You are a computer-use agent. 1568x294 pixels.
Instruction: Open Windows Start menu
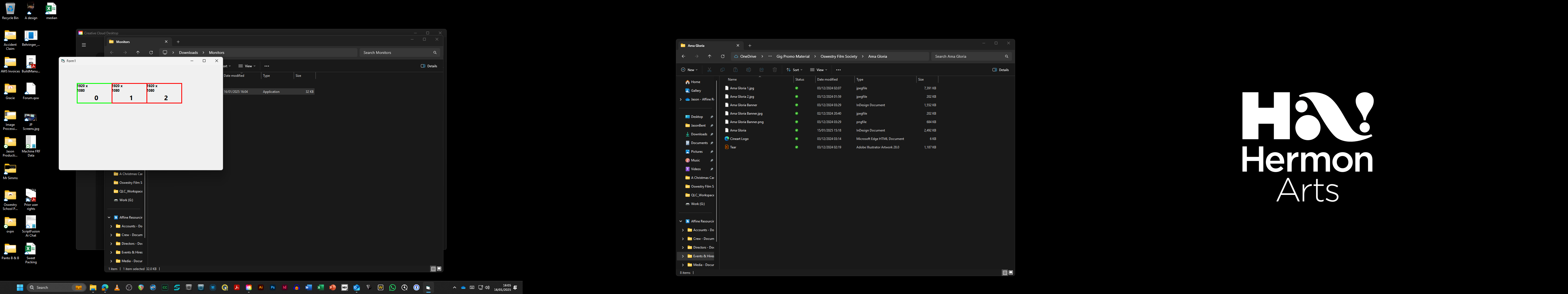(x=20, y=287)
